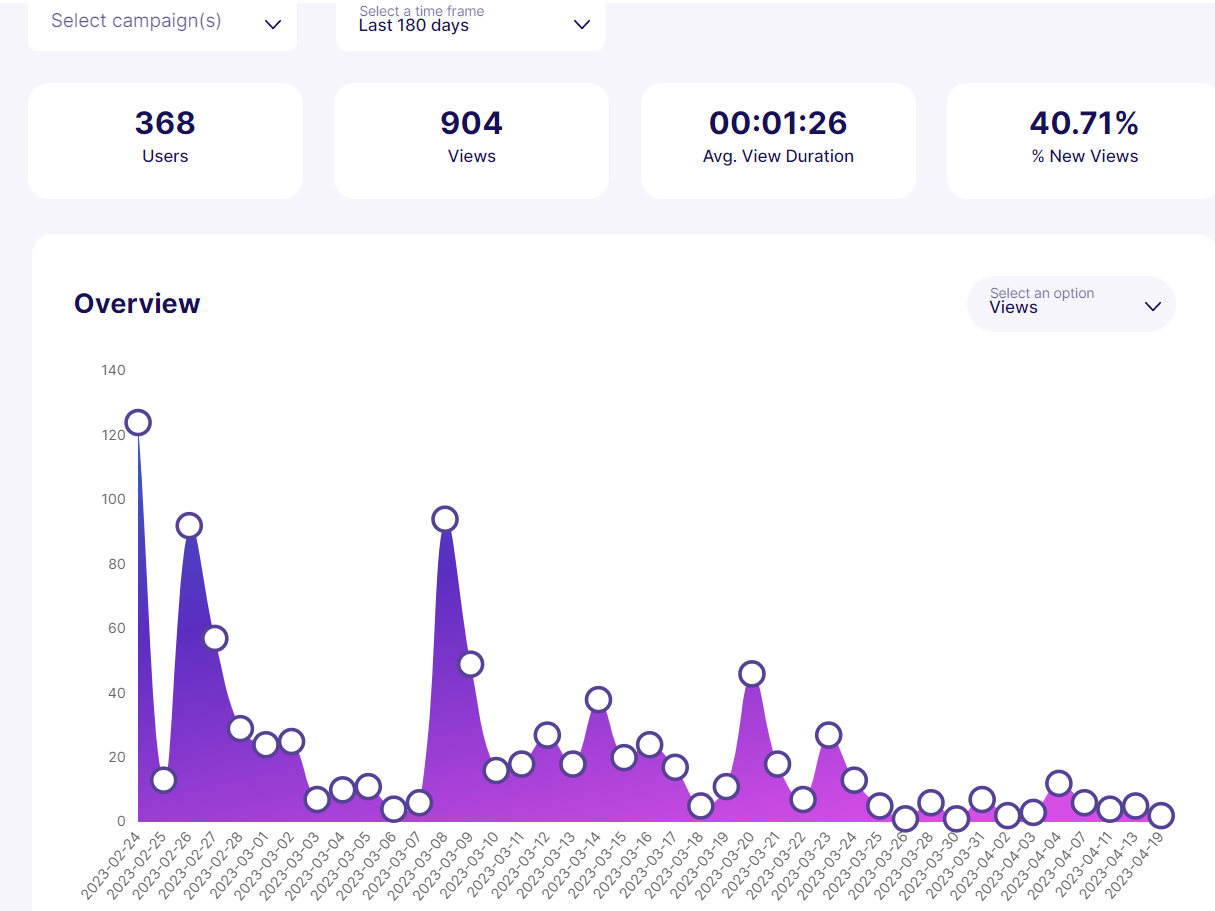Select the Avg. View Duration card
This screenshot has width=1215, height=911.
pyautogui.click(x=778, y=141)
